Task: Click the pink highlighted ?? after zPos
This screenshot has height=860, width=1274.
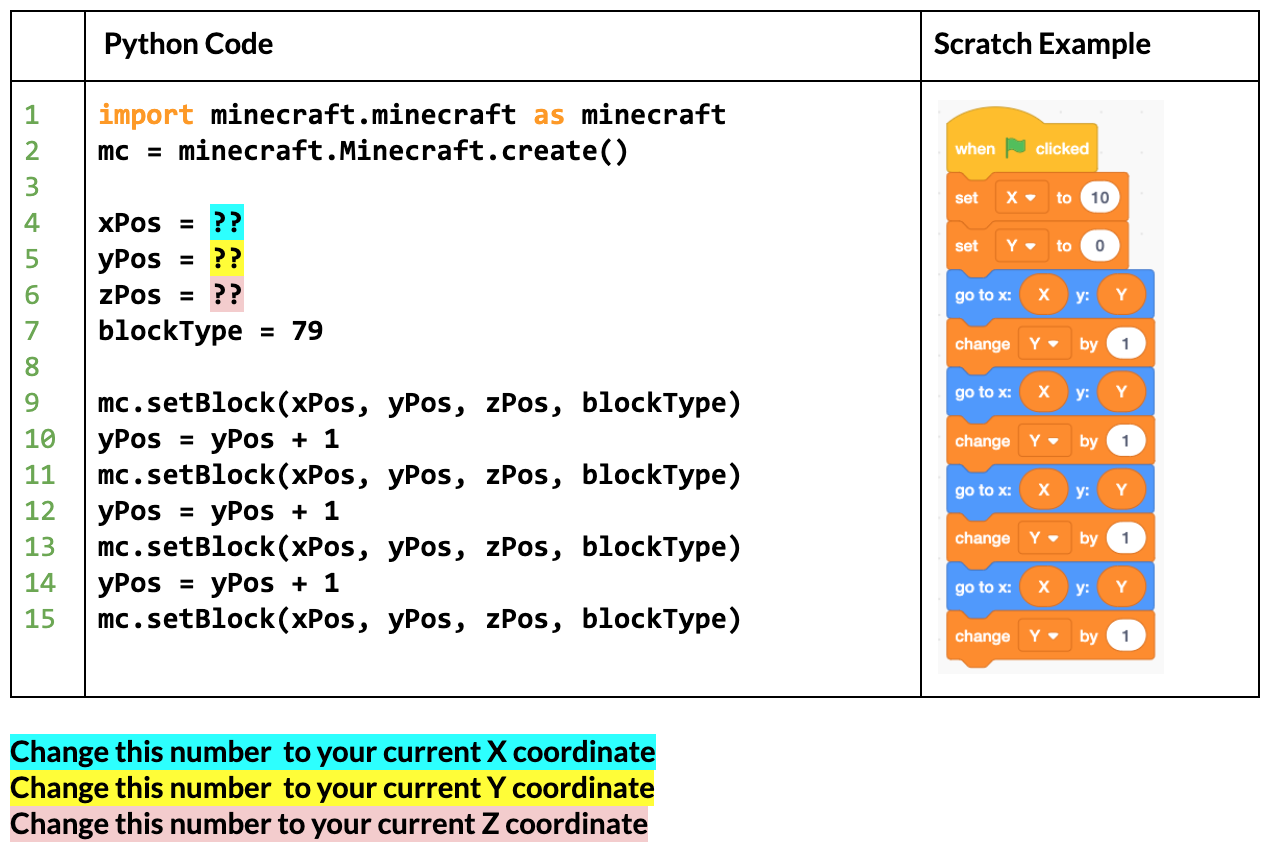Action: [226, 294]
